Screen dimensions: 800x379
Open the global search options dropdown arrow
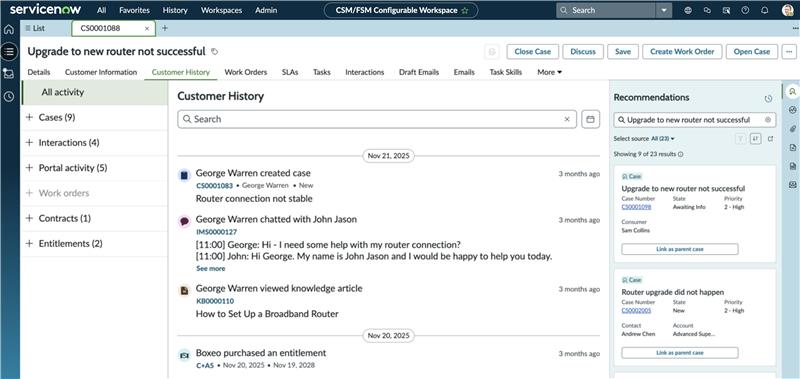(663, 10)
